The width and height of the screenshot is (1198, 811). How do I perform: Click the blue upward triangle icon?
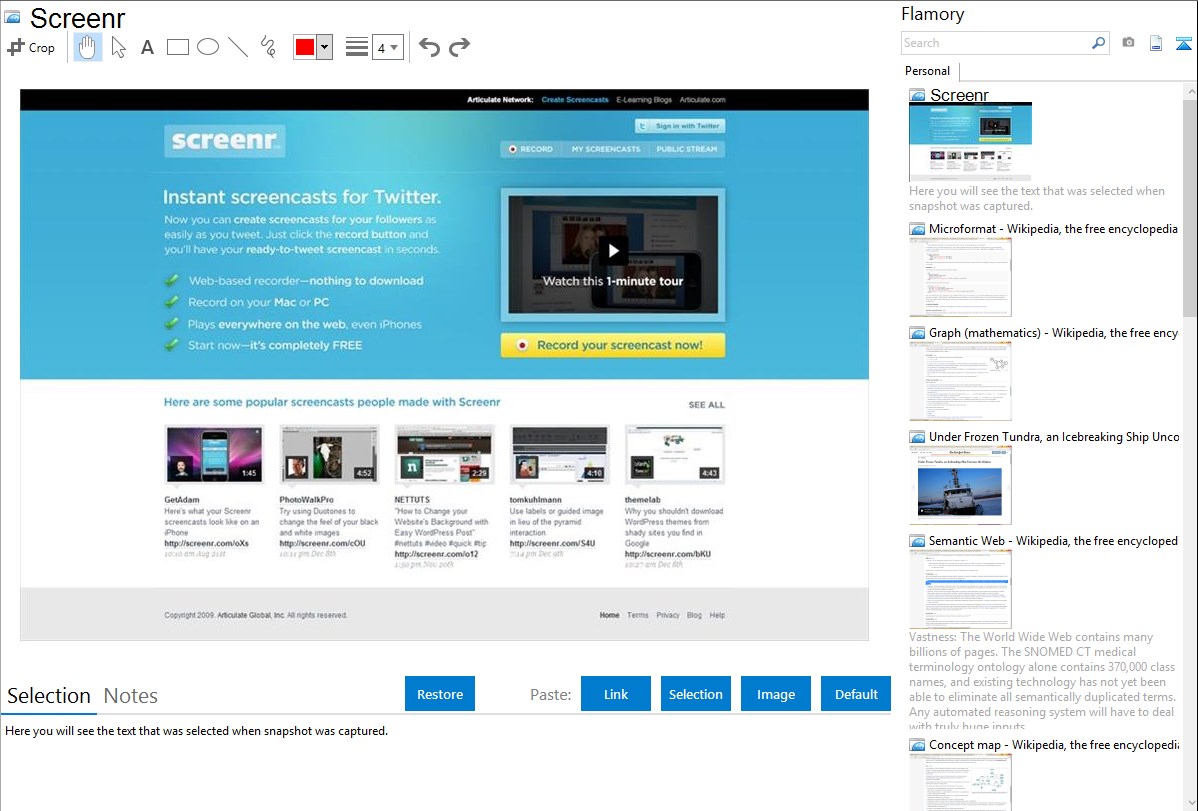point(1183,44)
